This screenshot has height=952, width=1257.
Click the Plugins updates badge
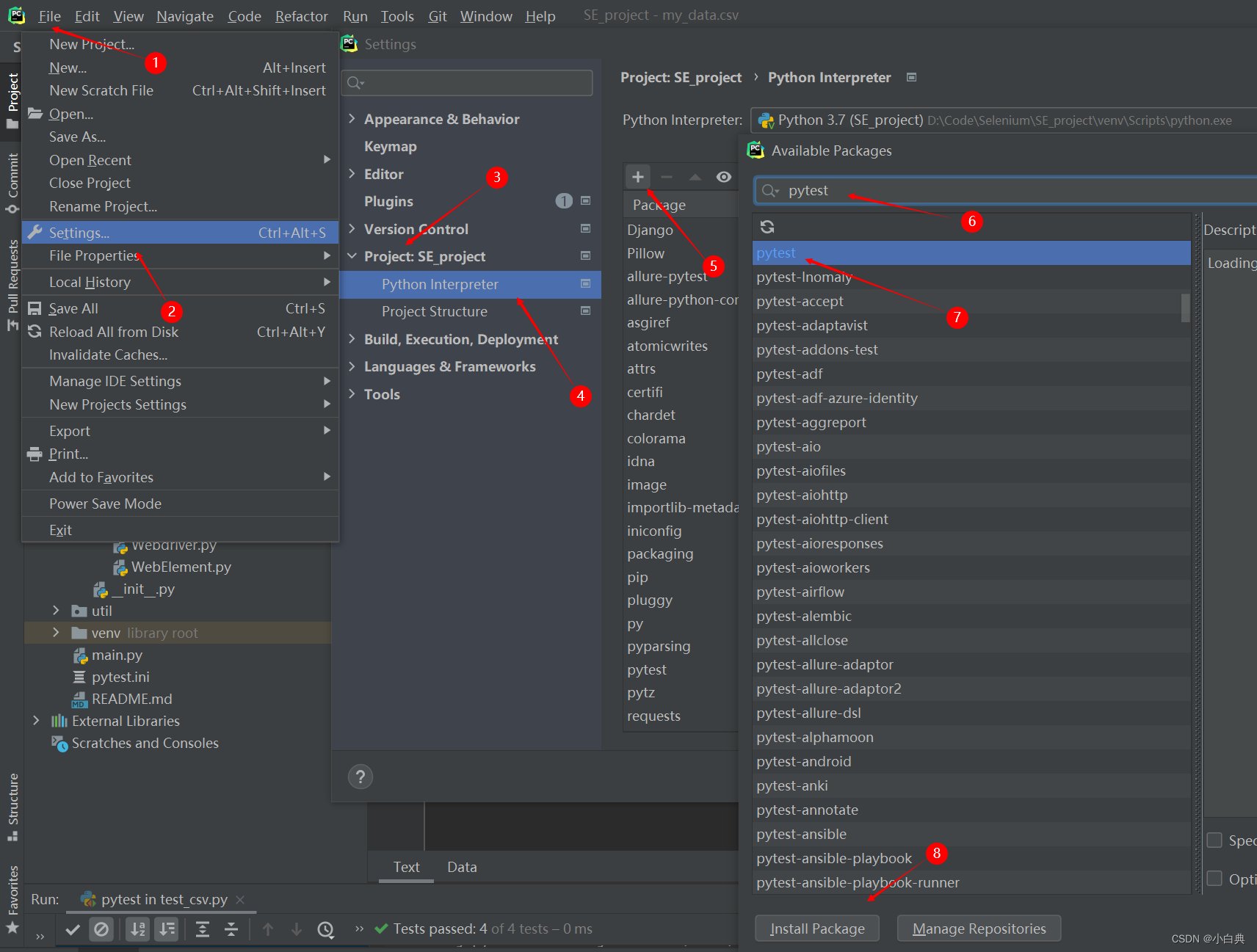click(x=564, y=201)
